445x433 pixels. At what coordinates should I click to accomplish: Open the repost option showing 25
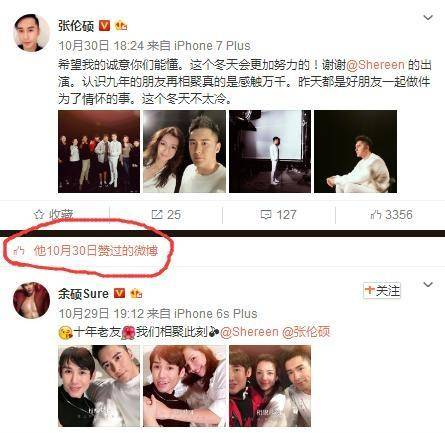pos(166,215)
